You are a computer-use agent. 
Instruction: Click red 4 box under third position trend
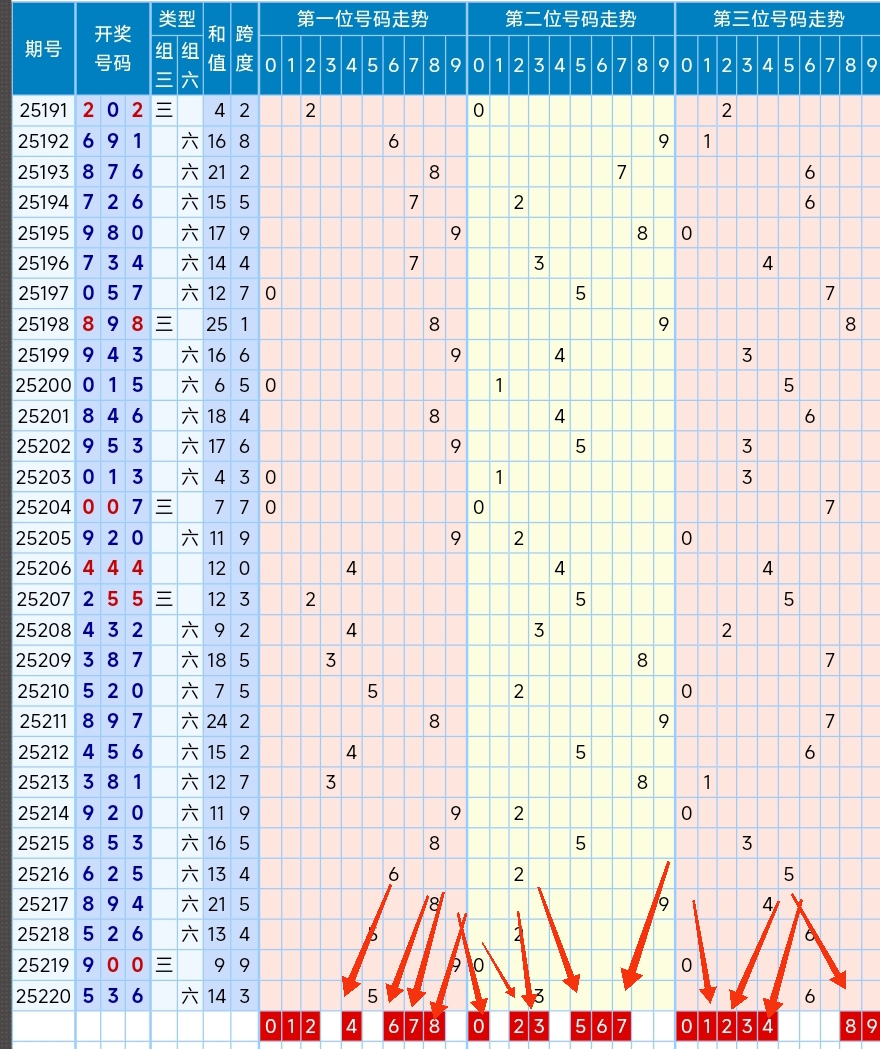pyautogui.click(x=768, y=1026)
